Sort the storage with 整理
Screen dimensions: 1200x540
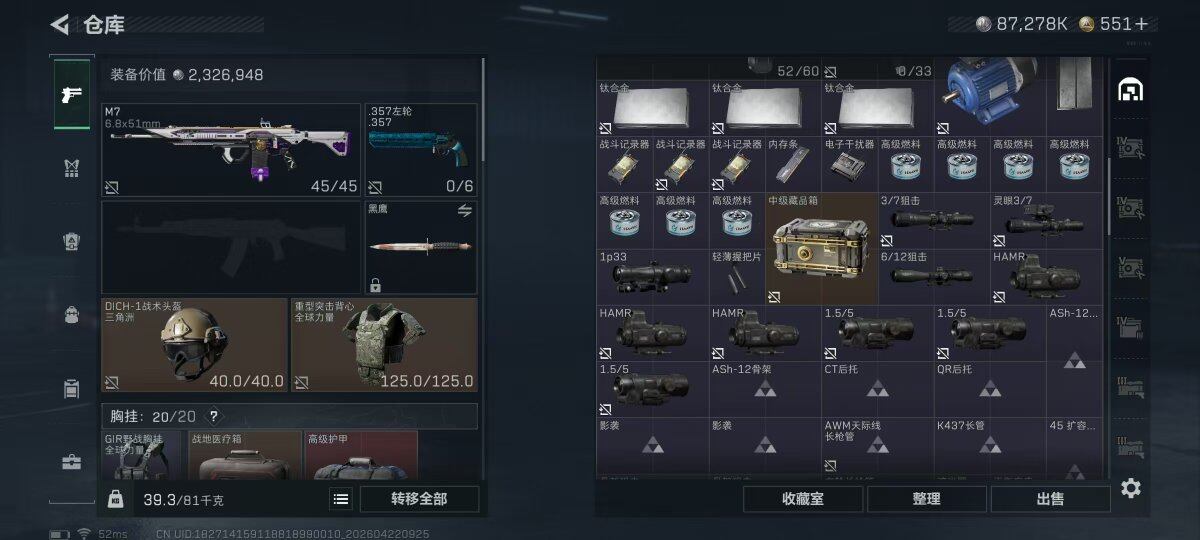[x=926, y=498]
